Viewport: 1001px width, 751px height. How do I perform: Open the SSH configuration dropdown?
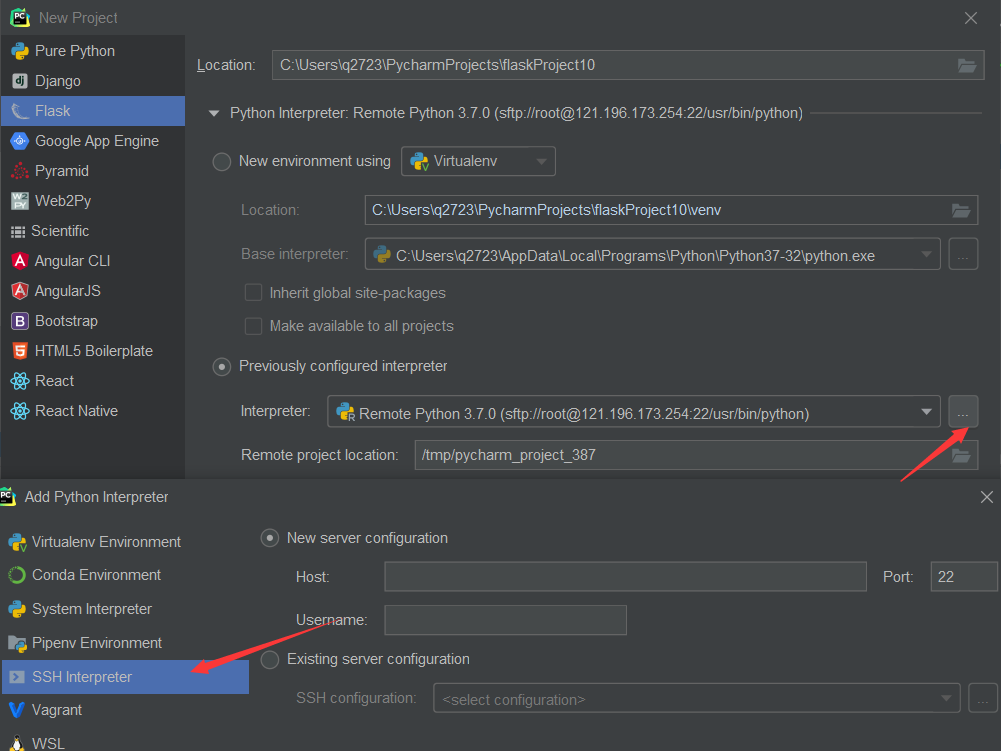click(x=697, y=698)
